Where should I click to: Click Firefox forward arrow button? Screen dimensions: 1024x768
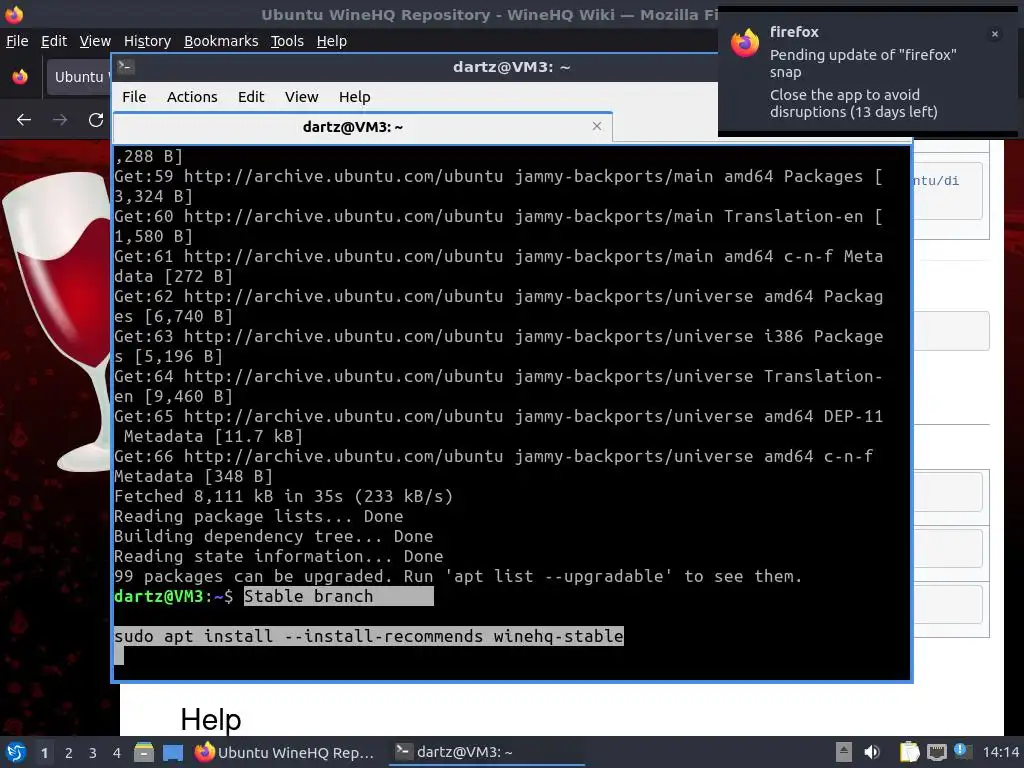tap(60, 120)
